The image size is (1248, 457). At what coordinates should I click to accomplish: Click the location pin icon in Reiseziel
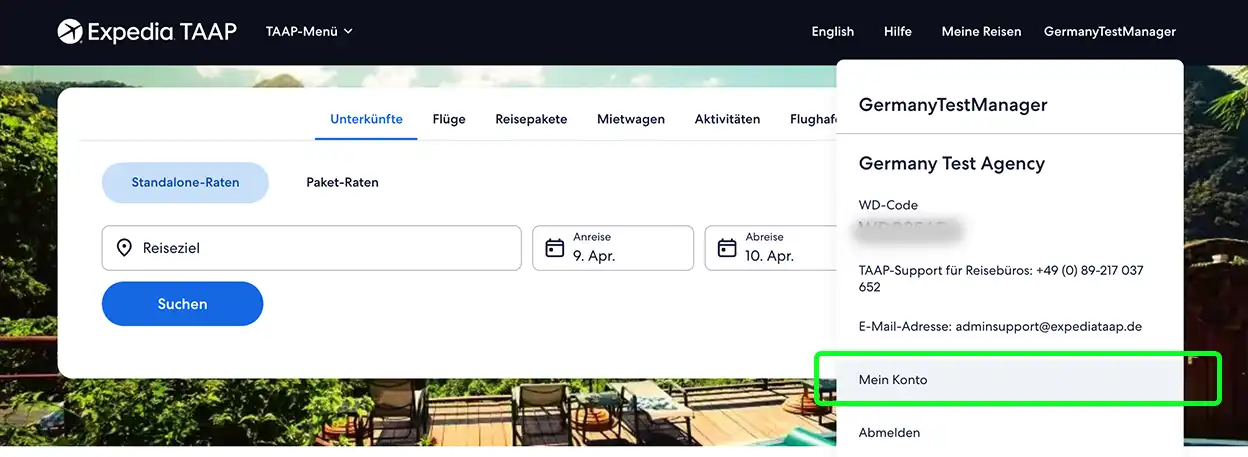tap(124, 248)
